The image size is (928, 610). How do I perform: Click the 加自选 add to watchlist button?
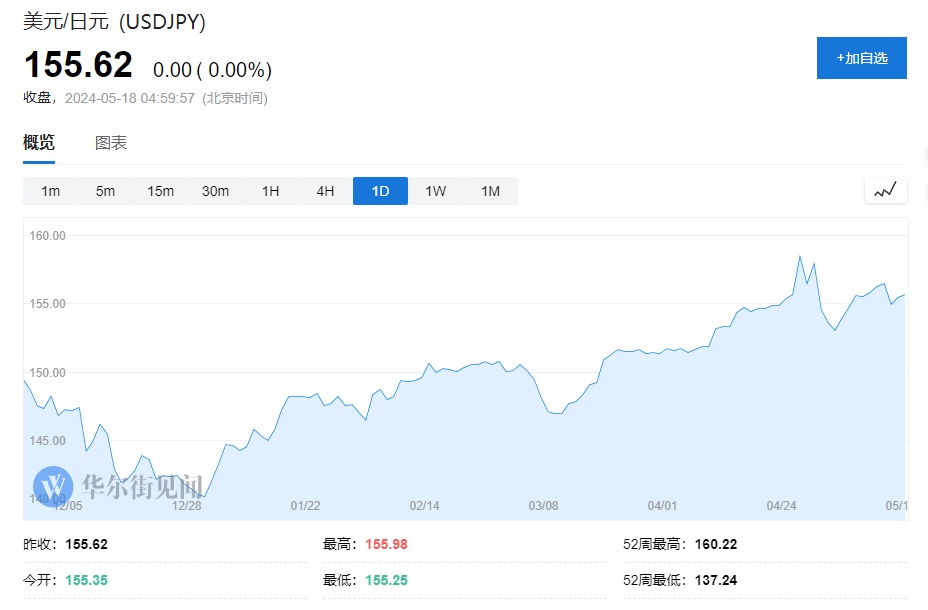tap(861, 58)
